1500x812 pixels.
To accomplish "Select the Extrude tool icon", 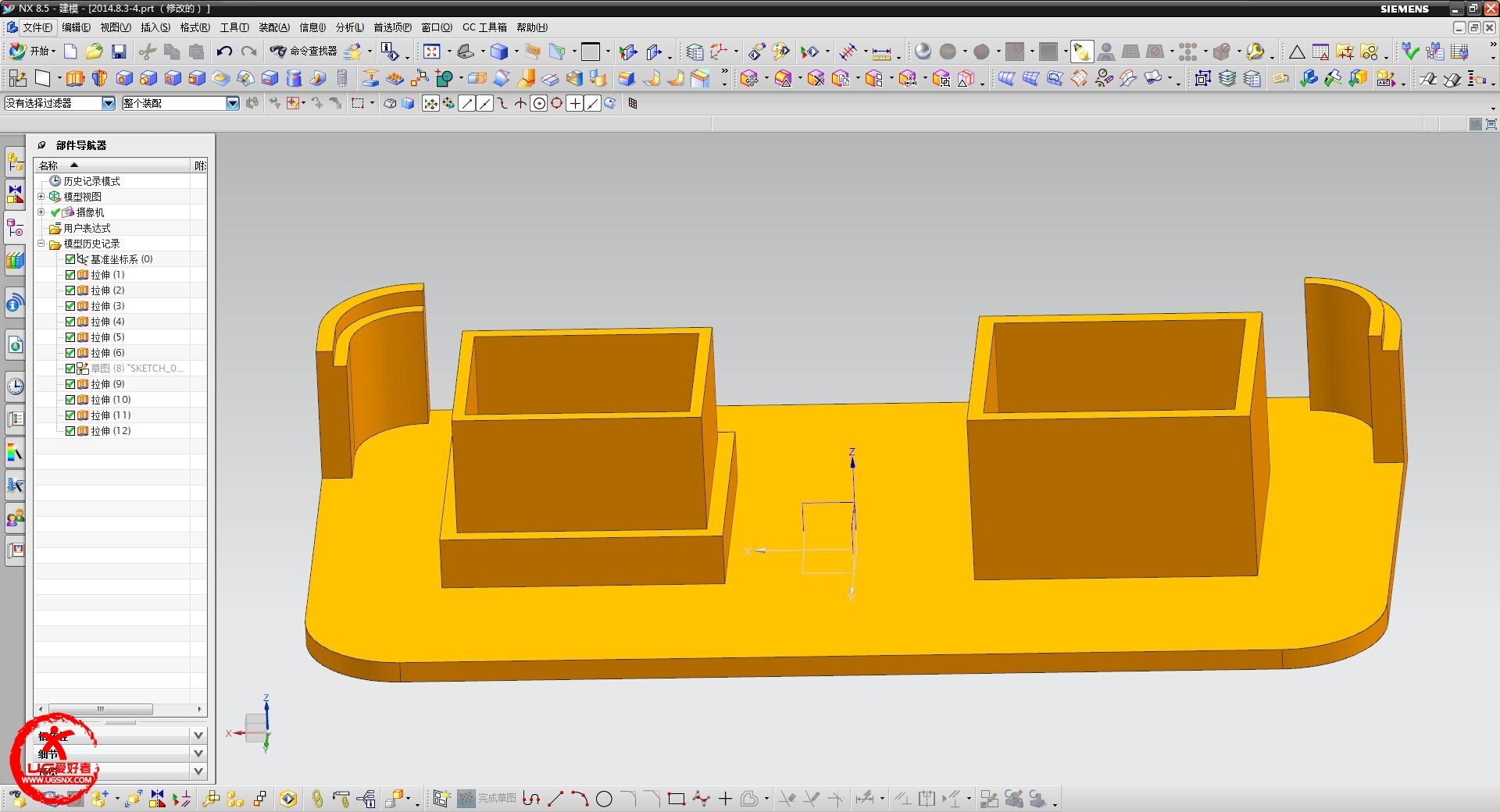I will 75,78.
